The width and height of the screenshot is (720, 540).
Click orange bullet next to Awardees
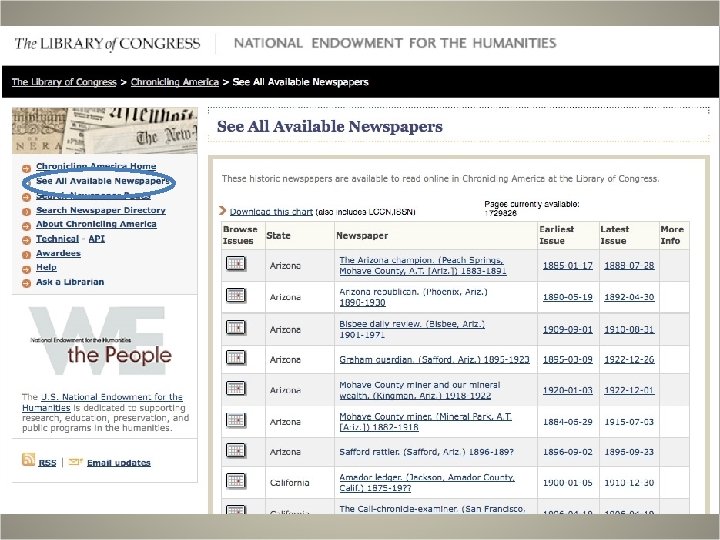pos(27,255)
